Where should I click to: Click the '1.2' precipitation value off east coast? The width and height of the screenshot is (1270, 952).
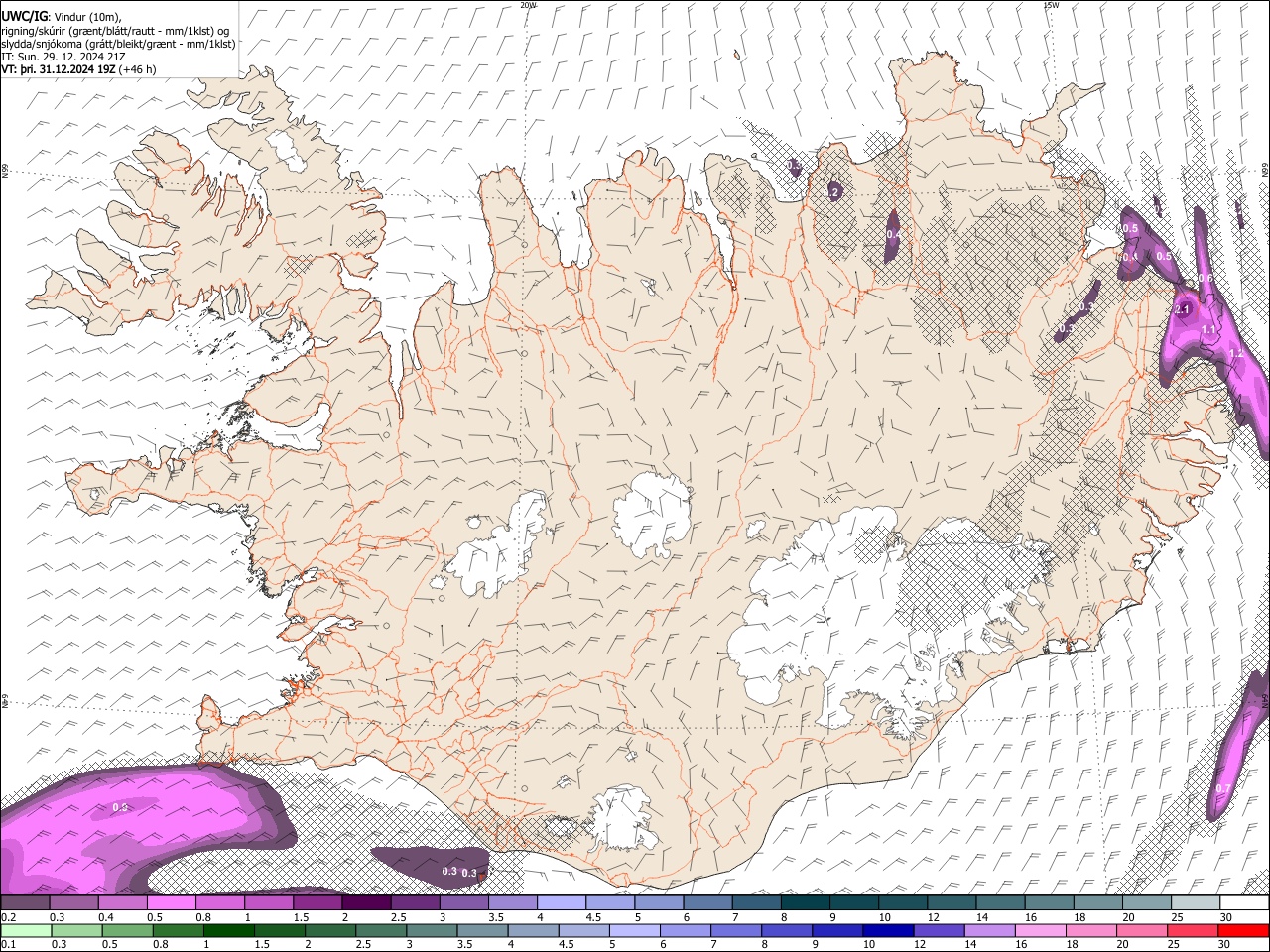(1236, 353)
